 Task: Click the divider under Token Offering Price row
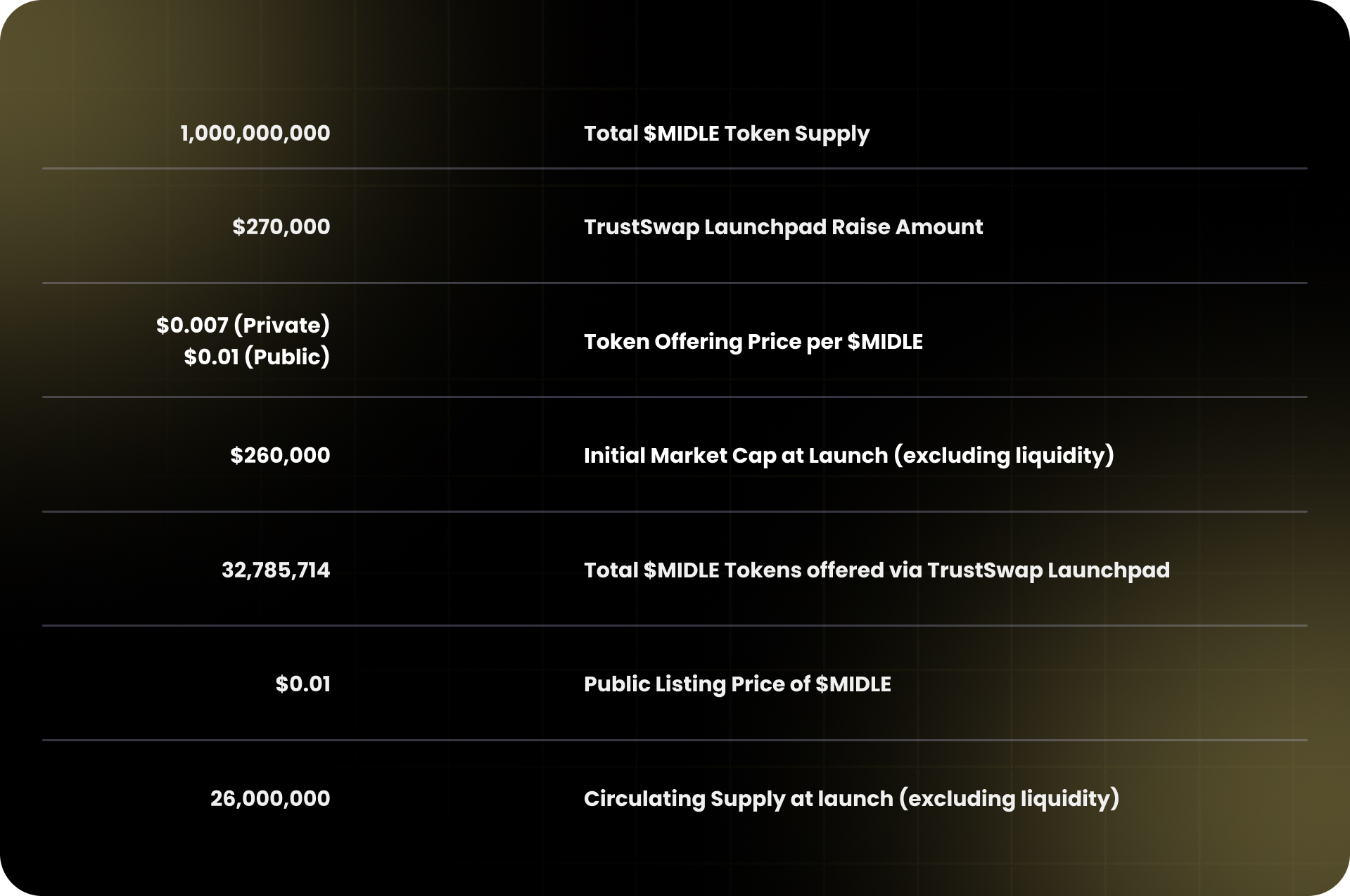coord(675,397)
